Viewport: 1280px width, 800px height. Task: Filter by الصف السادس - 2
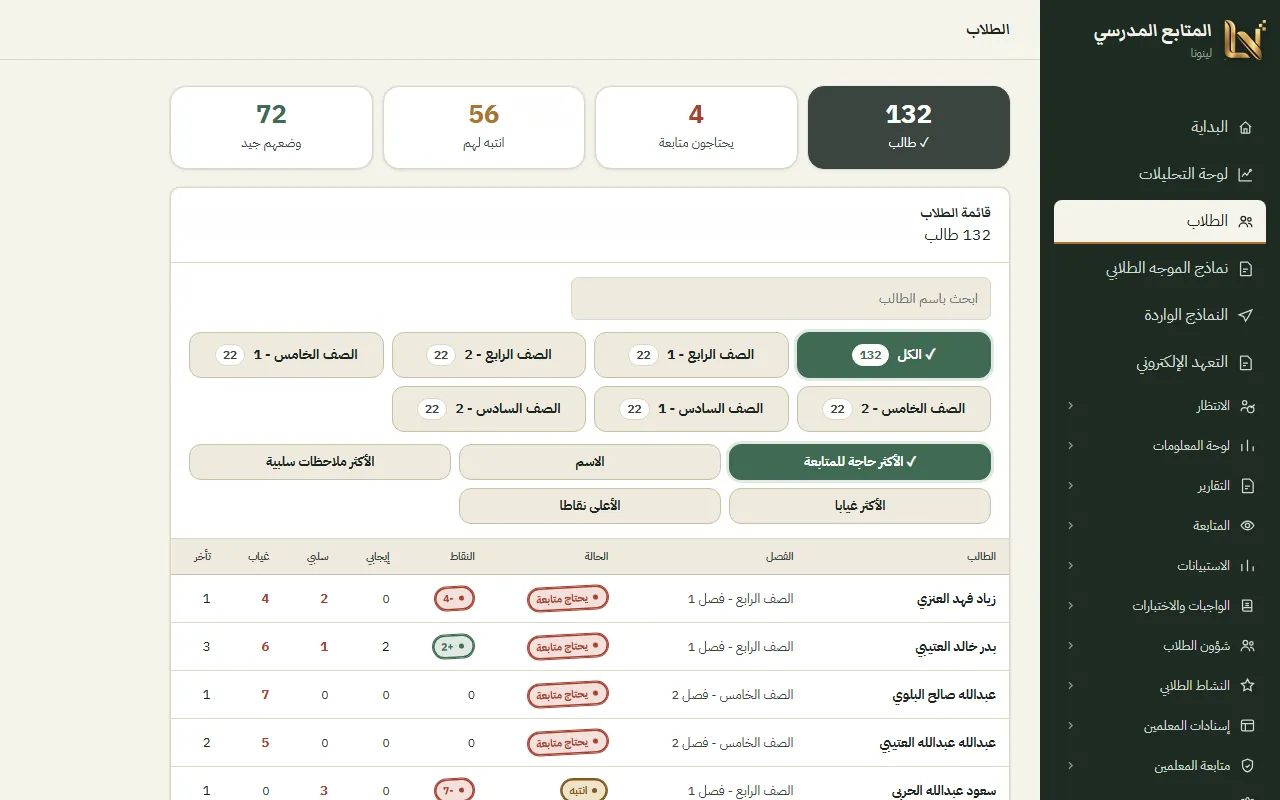[489, 409]
